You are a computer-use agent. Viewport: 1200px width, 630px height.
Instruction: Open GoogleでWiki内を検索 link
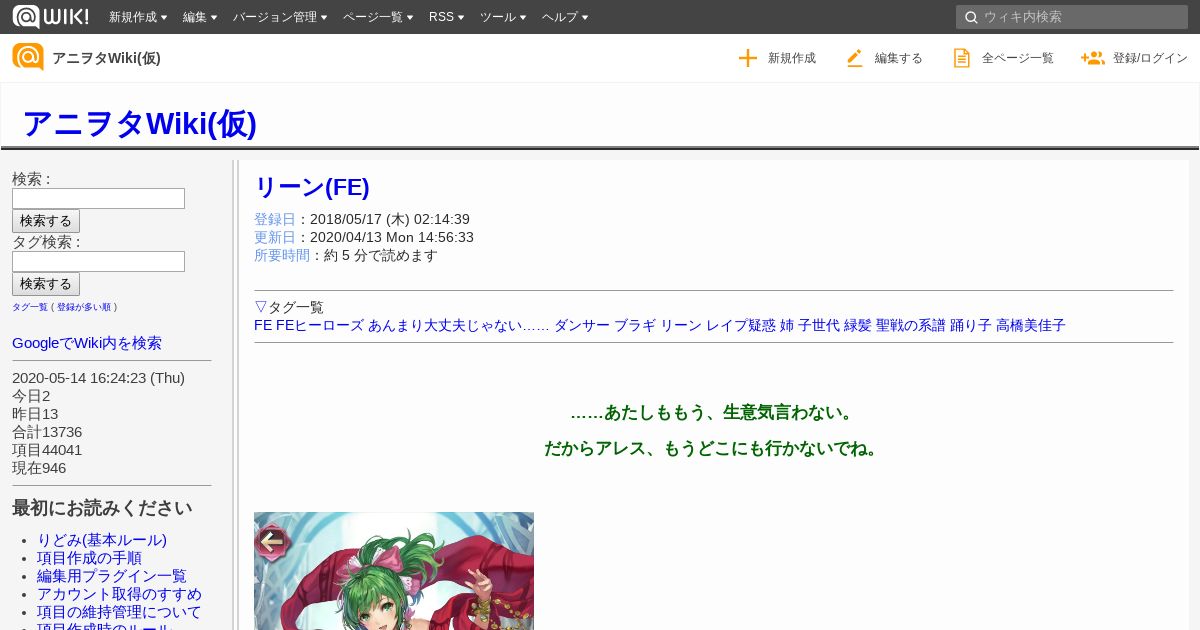coord(87,343)
